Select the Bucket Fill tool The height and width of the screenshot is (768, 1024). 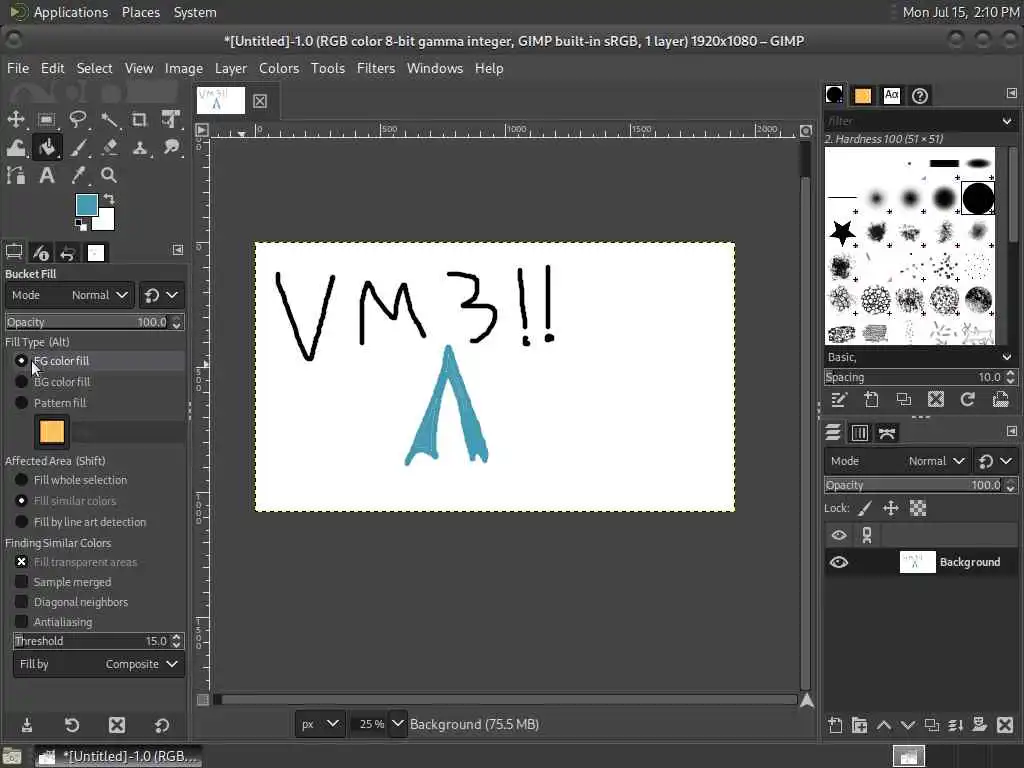[x=46, y=148]
